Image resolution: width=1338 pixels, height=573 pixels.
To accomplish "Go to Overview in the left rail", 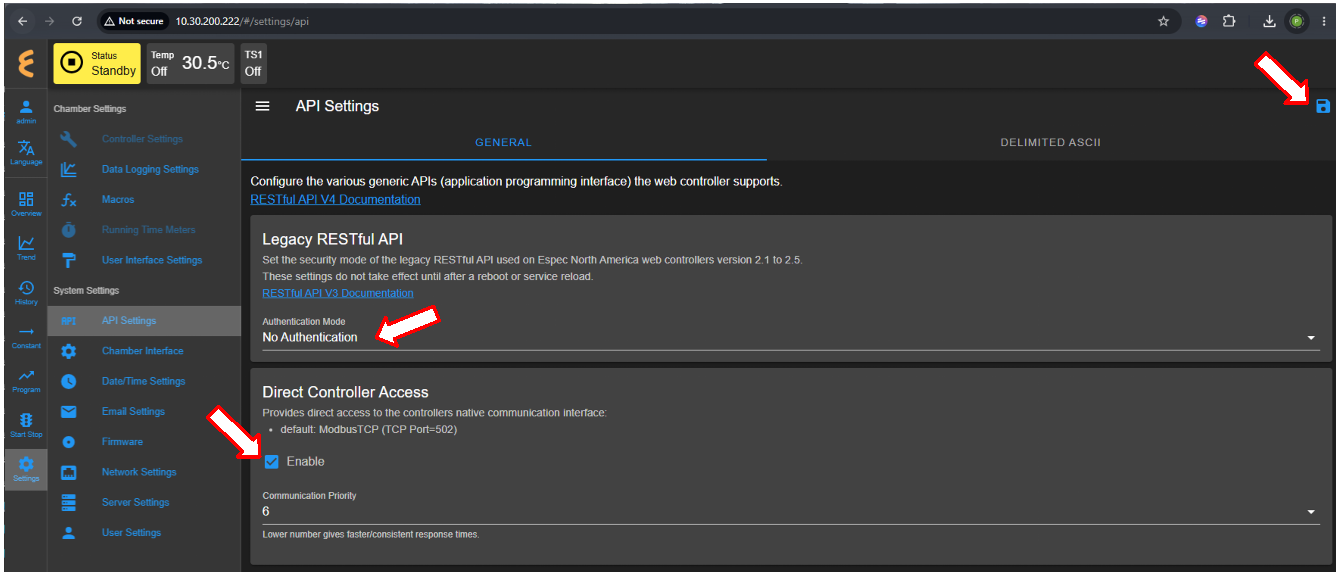I will pyautogui.click(x=26, y=204).
